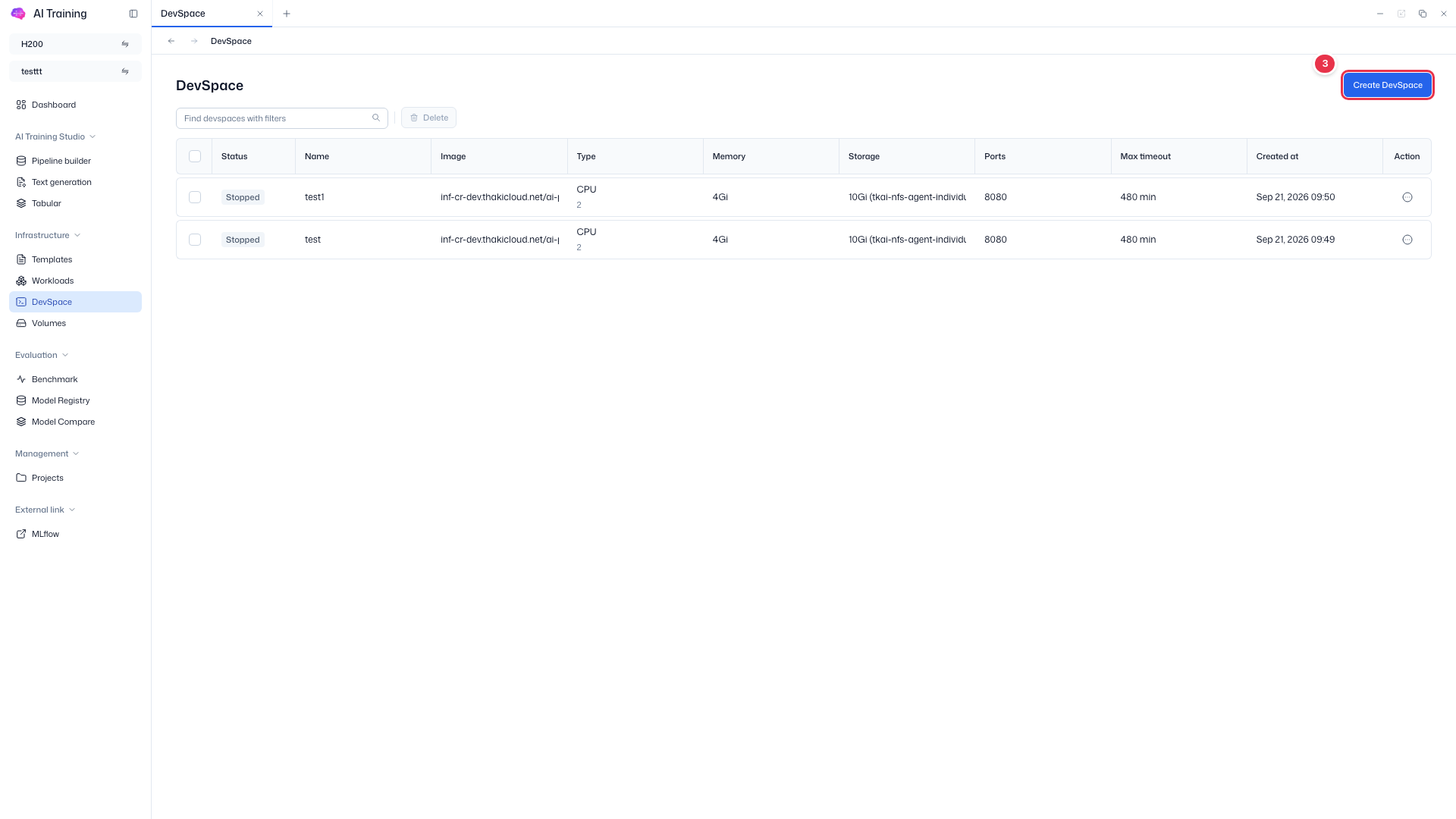Add a new tab with plus
The image size is (1456, 819).
287,14
